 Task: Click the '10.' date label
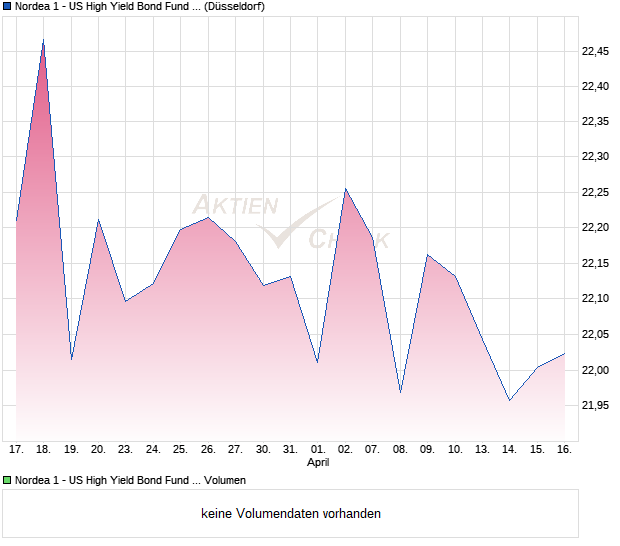[x=455, y=450]
